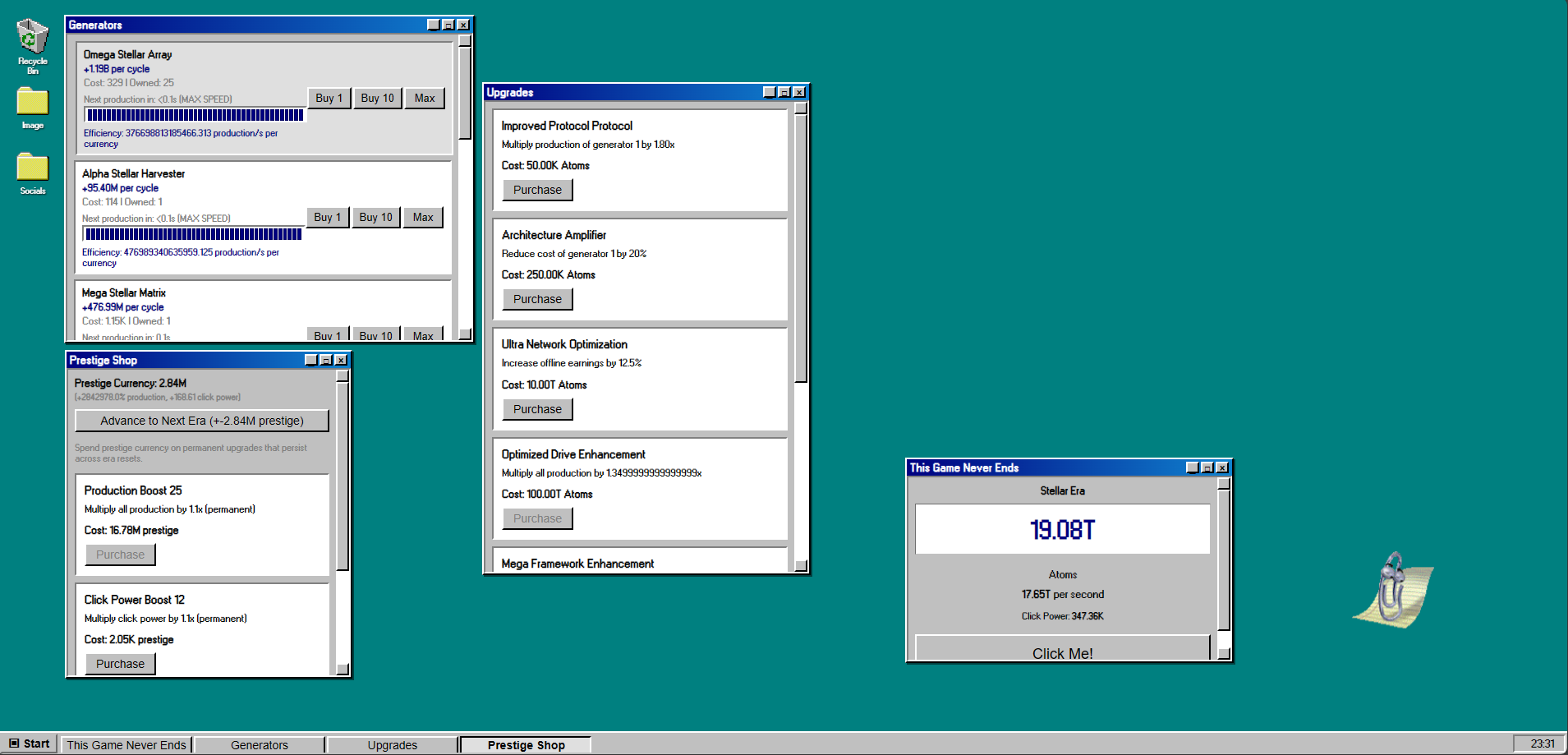Buy 1 Omega Stellar Array

click(x=329, y=99)
